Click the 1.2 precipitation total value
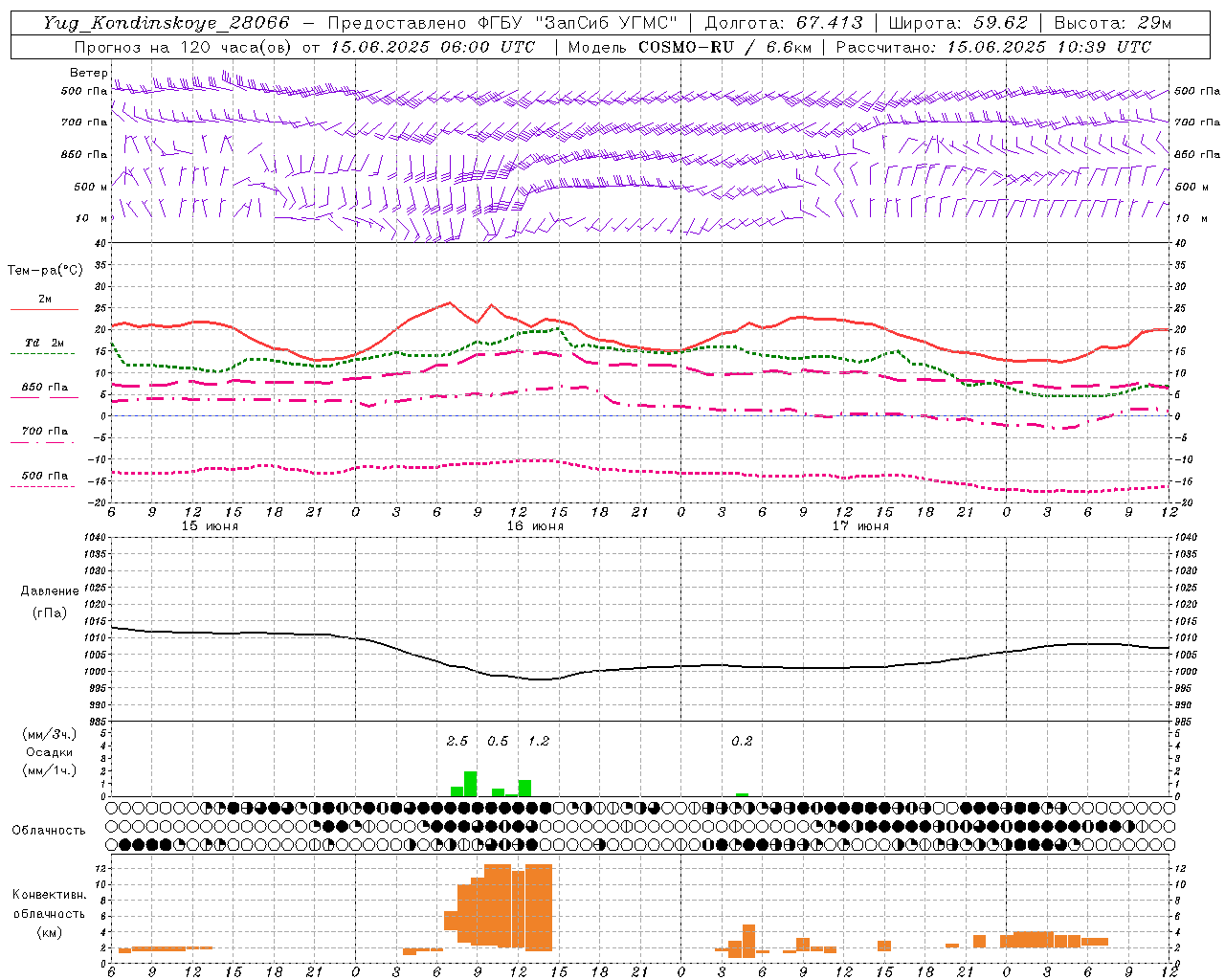 (x=539, y=741)
